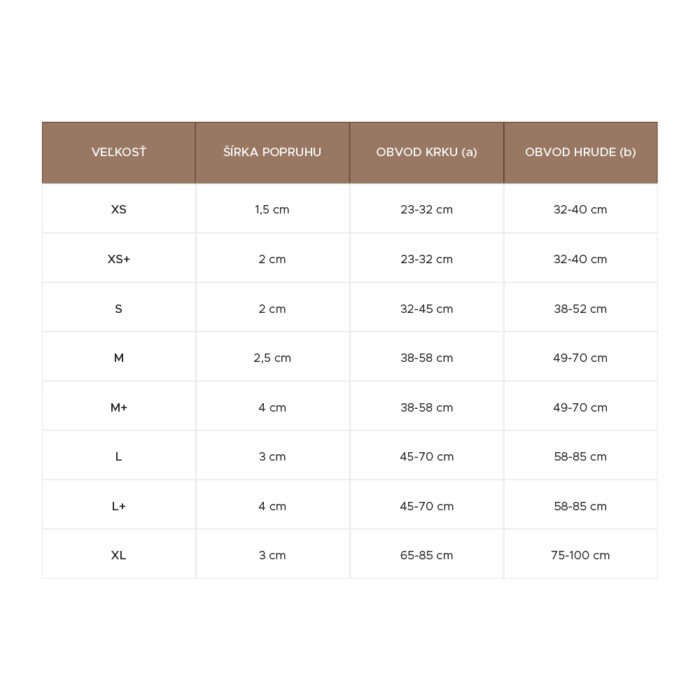Click the 32-45 cm neck circumference cell
The height and width of the screenshot is (700, 700).
point(426,309)
